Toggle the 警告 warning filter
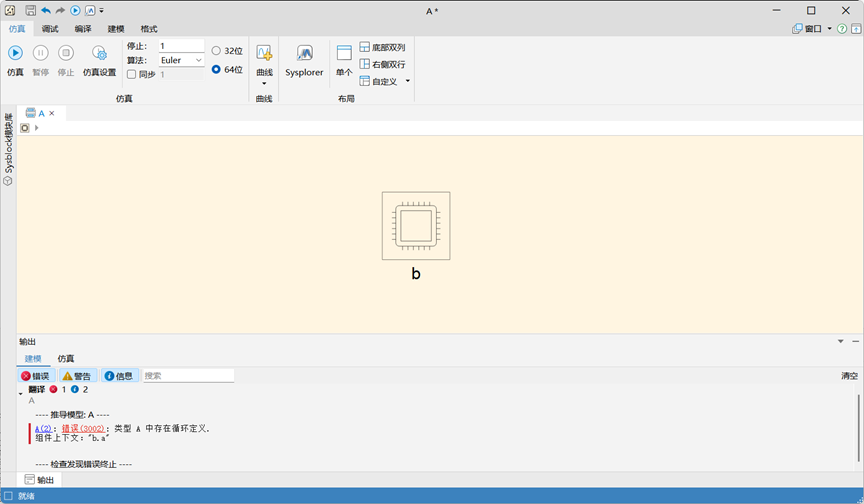This screenshot has width=864, height=504. click(x=78, y=376)
